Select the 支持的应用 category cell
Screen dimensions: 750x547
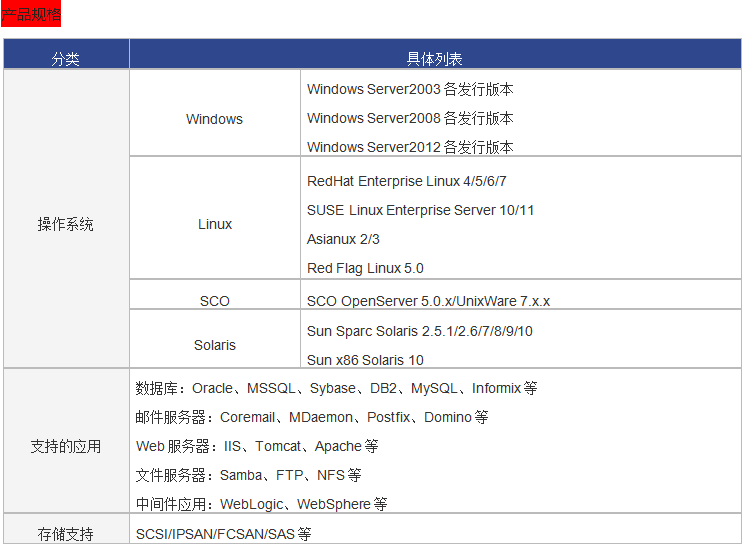click(66, 441)
